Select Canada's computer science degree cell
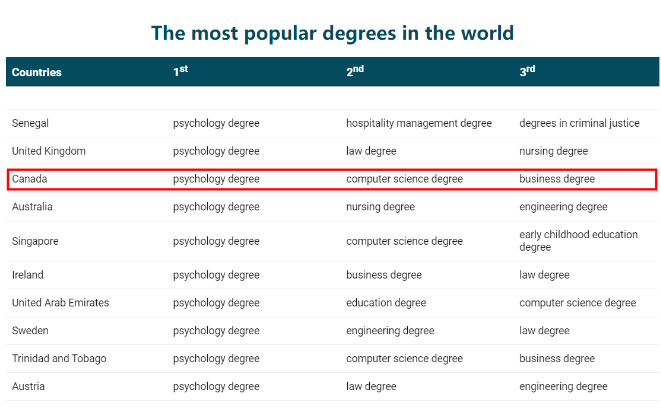The height and width of the screenshot is (408, 661). point(404,179)
